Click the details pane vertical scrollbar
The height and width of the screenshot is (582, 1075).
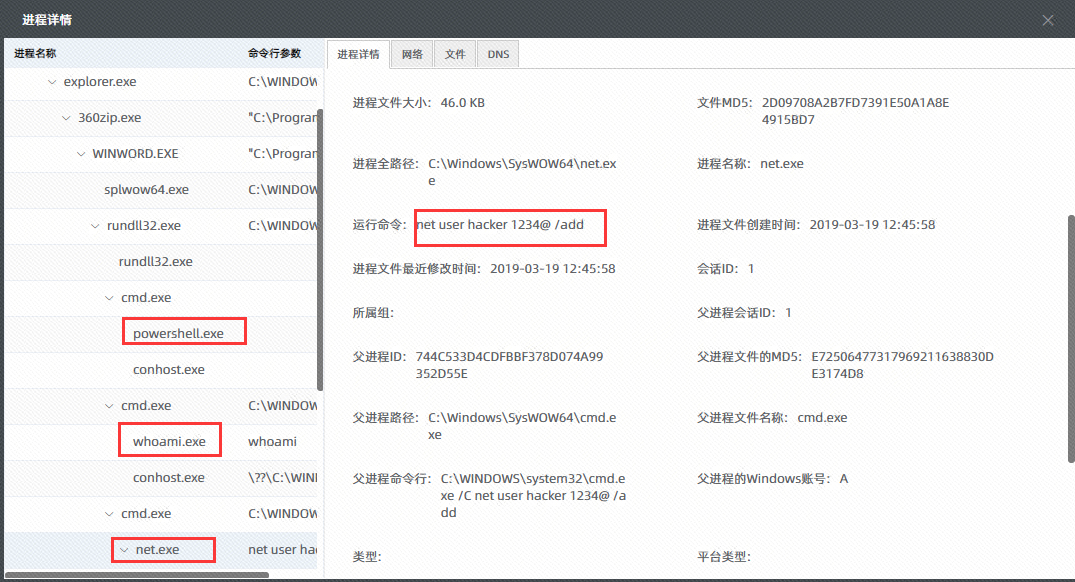1069,300
